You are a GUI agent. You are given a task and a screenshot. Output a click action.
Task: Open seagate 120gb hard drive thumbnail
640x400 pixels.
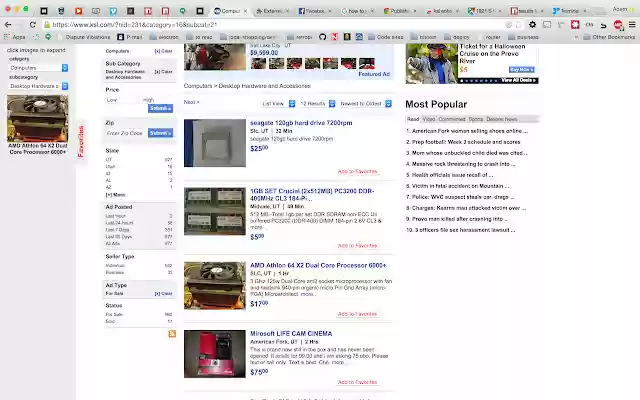[214, 143]
